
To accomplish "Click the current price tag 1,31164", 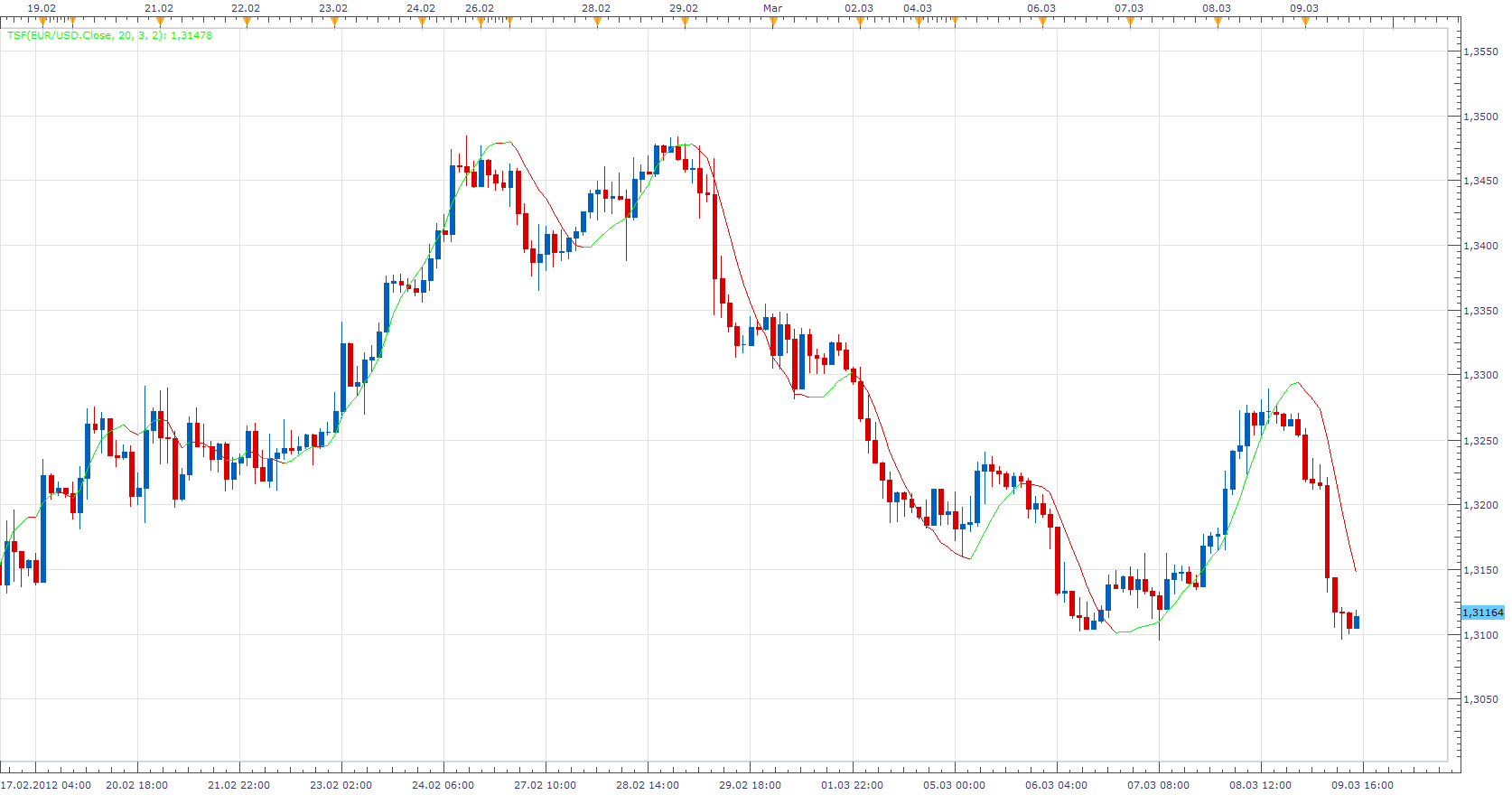I will (1482, 613).
